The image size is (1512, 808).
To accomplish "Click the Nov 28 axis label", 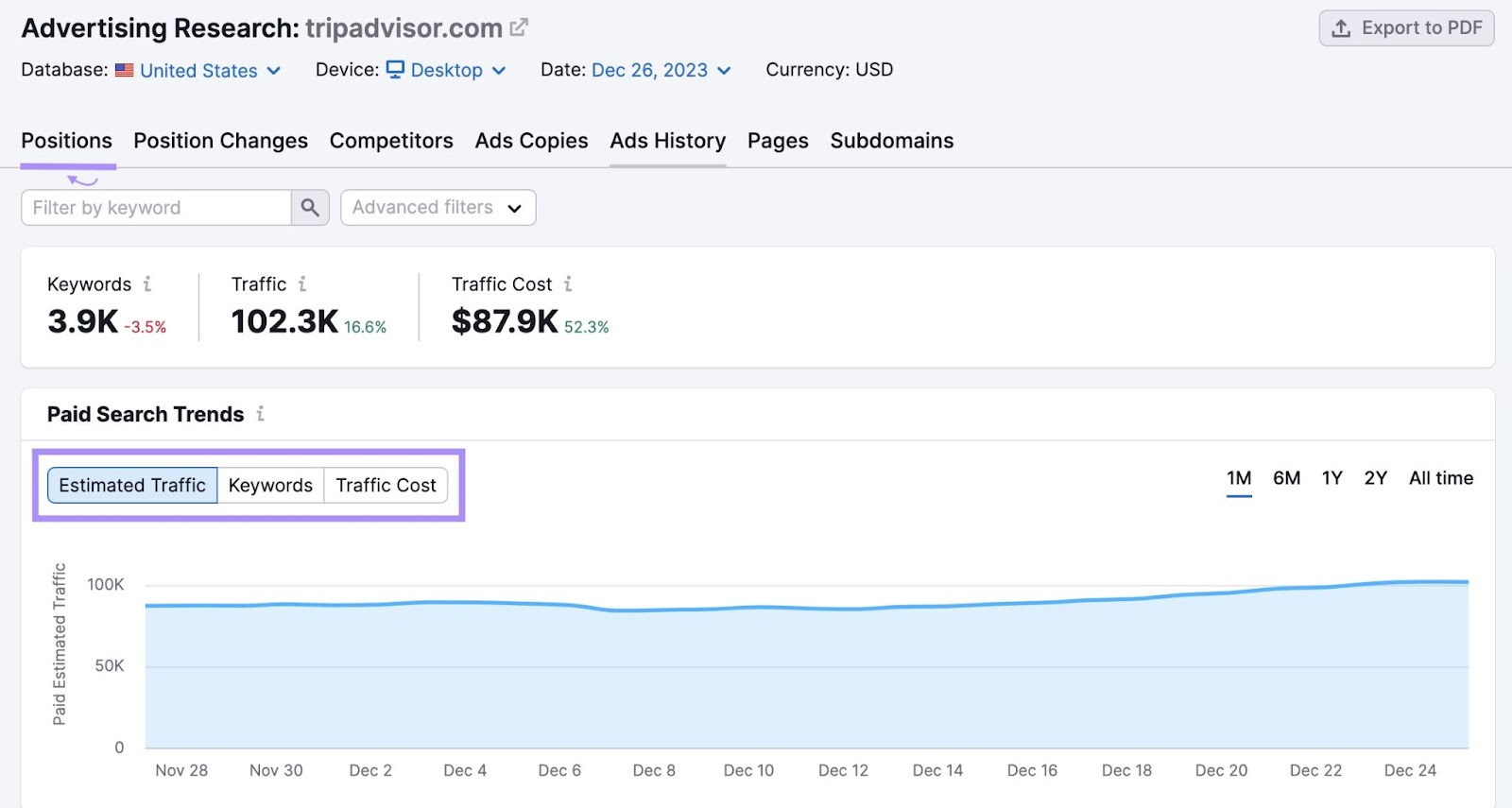I will [181, 770].
